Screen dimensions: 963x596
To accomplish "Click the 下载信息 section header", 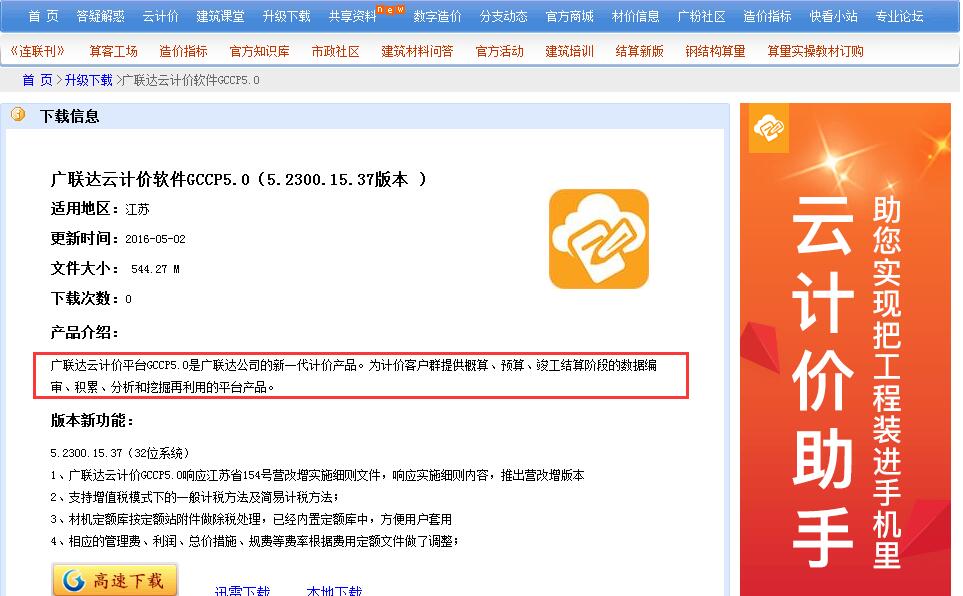I will tap(69, 116).
